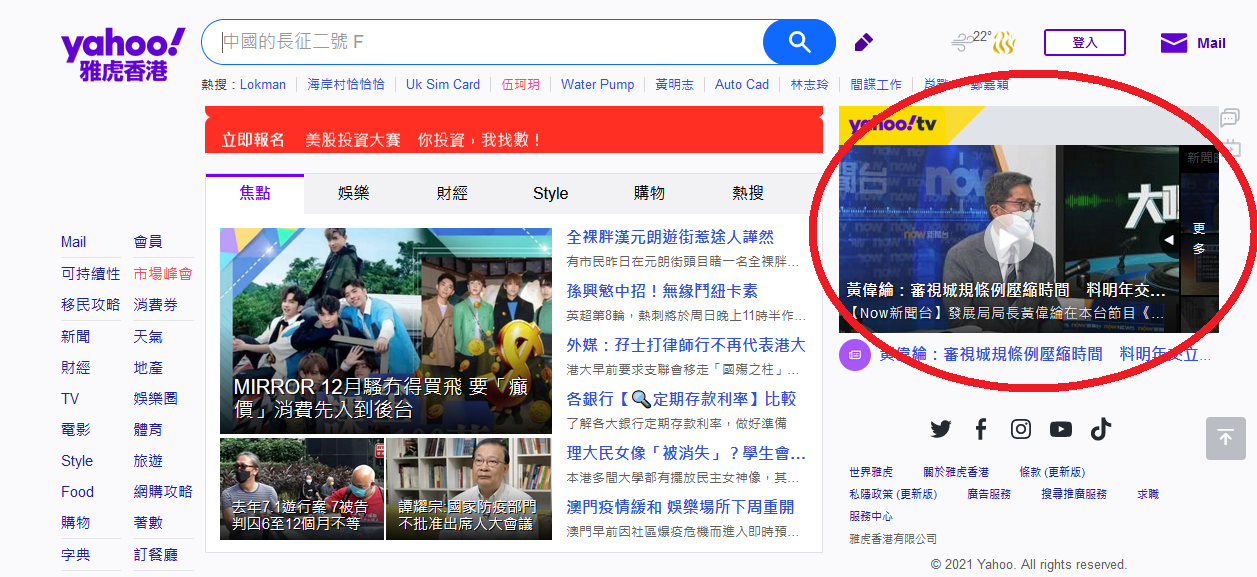Switch to the 財經 tab
Image resolution: width=1257 pixels, height=577 pixels.
[452, 193]
